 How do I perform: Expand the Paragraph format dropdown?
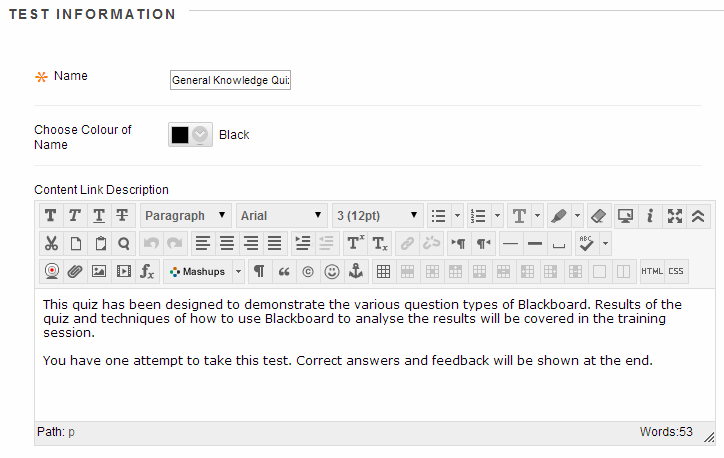click(x=186, y=216)
